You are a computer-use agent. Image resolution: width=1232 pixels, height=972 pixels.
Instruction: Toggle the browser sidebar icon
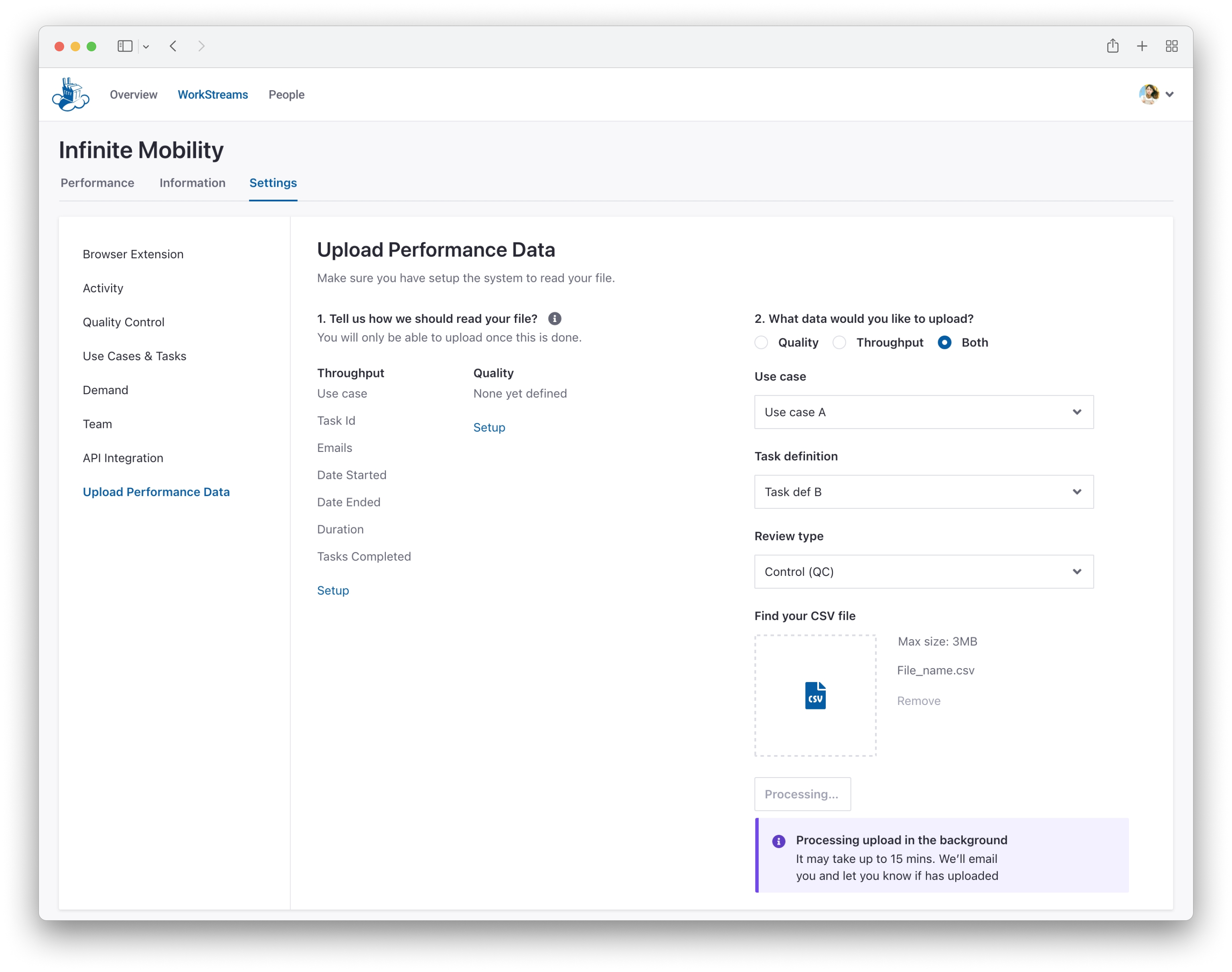pyautogui.click(x=125, y=46)
